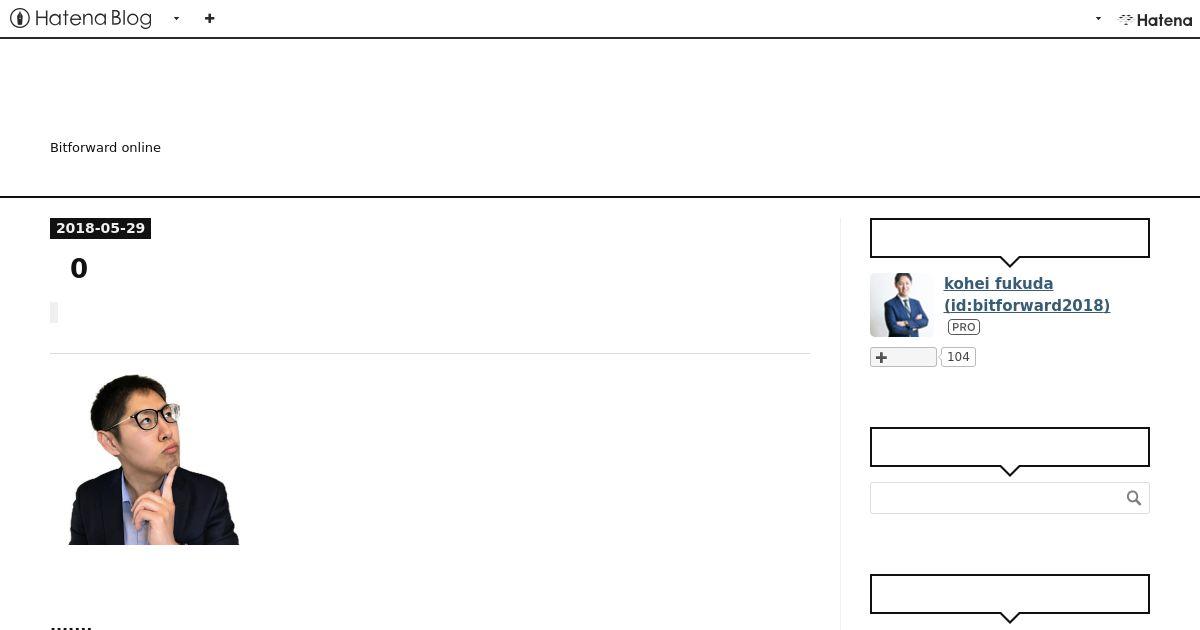This screenshot has width=1200, height=630.
Task: Click the magnifier search icon
Action: point(1134,498)
